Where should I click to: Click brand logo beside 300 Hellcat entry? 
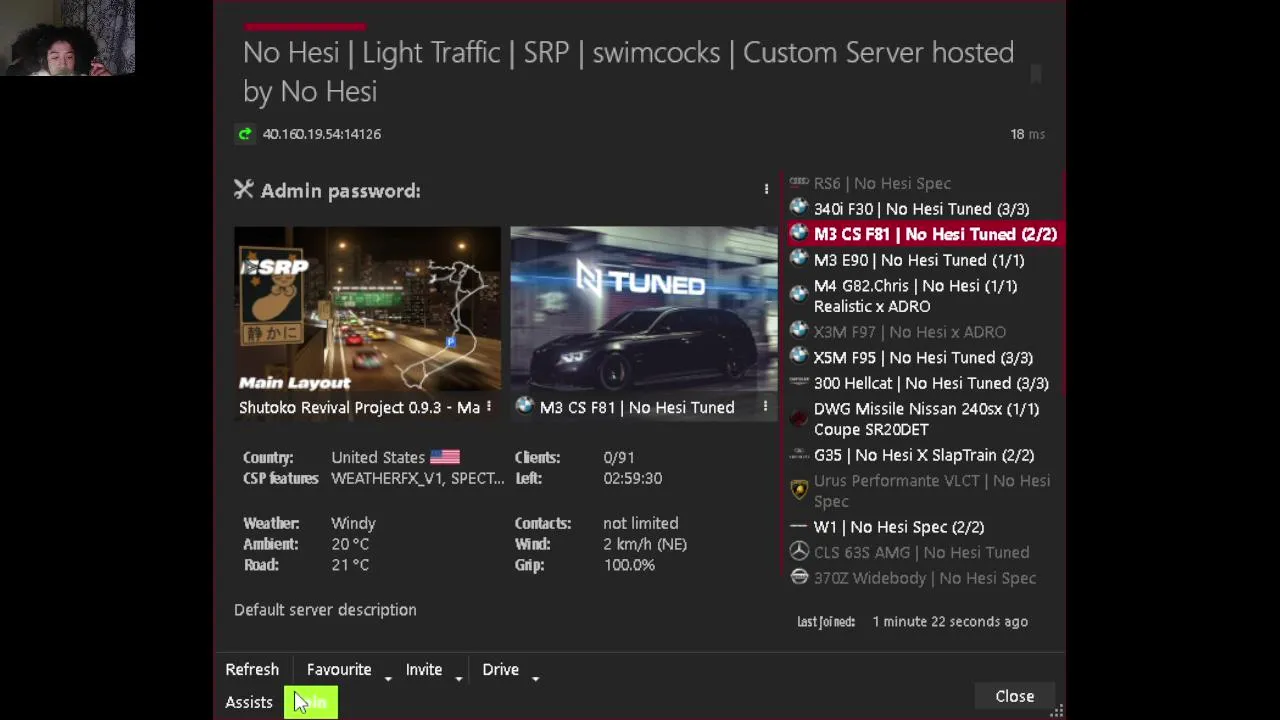coord(798,381)
